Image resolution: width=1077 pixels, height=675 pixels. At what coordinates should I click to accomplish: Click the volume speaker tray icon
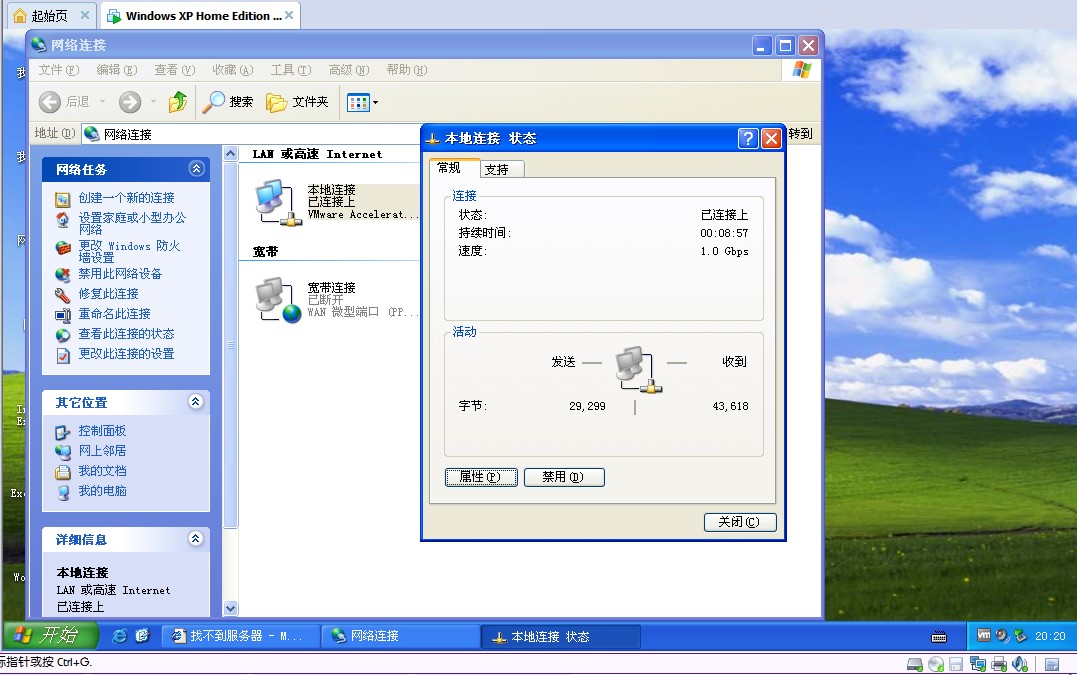point(1002,636)
